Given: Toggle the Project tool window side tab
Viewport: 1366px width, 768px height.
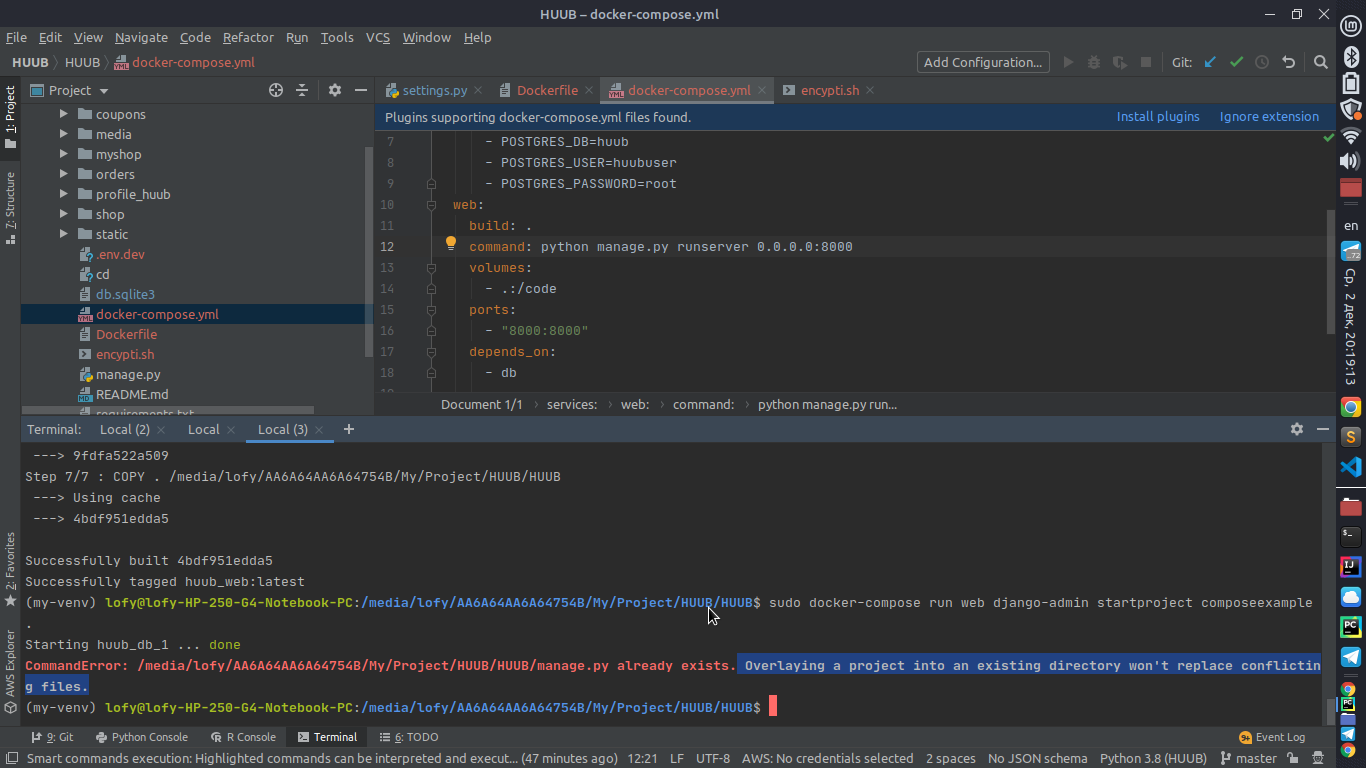Looking at the screenshot, I should pos(10,117).
